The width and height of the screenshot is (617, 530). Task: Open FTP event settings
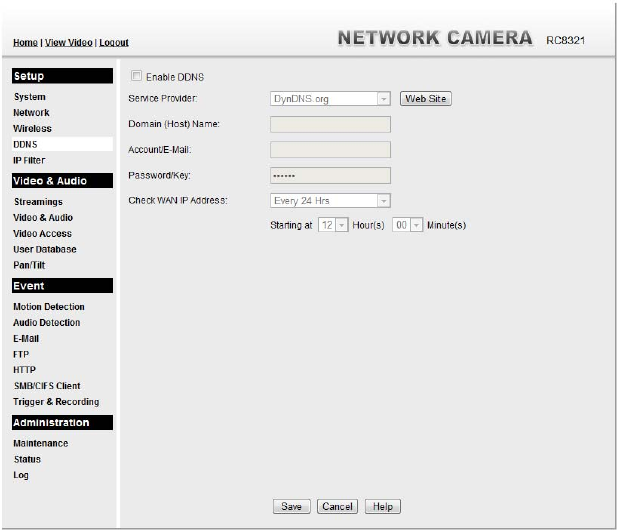click(x=21, y=354)
